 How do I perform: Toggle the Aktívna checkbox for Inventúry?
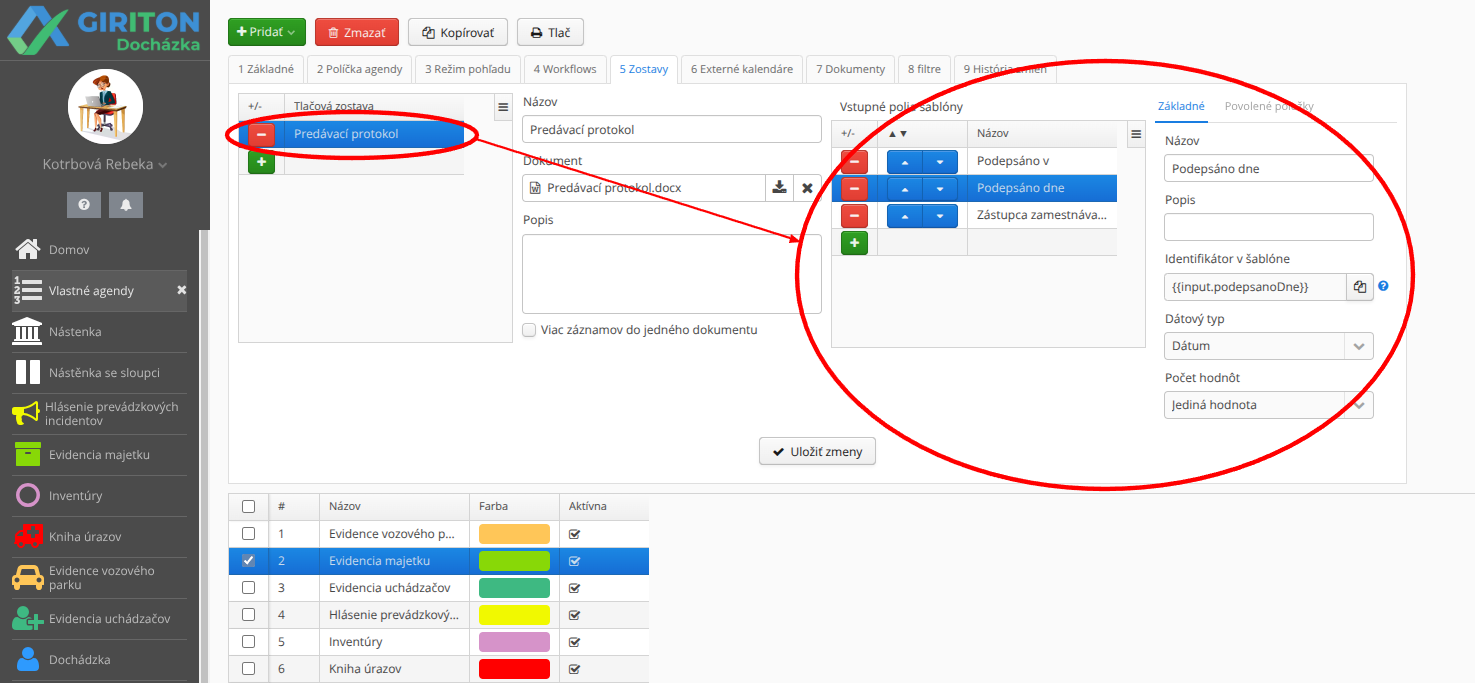point(574,642)
